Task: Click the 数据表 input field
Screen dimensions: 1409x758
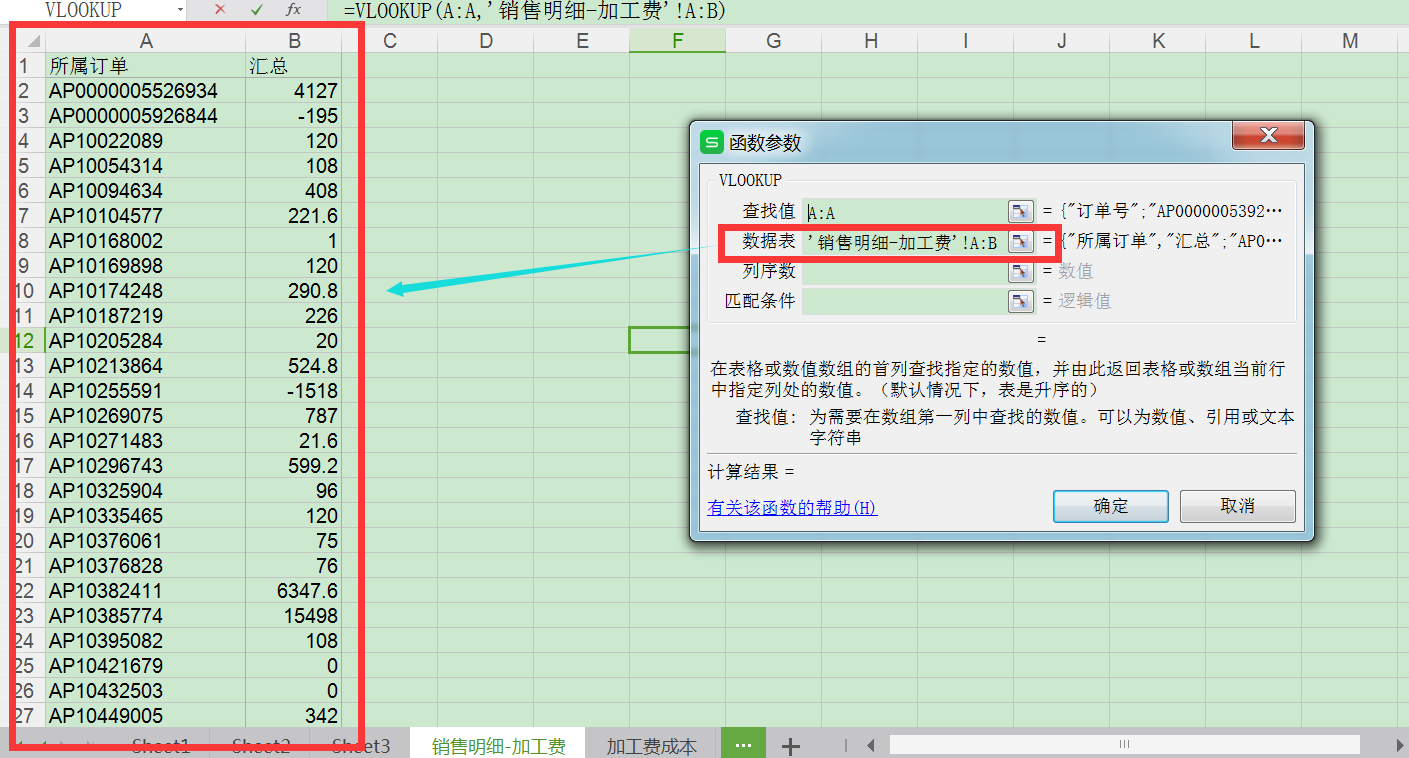Action: [905, 241]
